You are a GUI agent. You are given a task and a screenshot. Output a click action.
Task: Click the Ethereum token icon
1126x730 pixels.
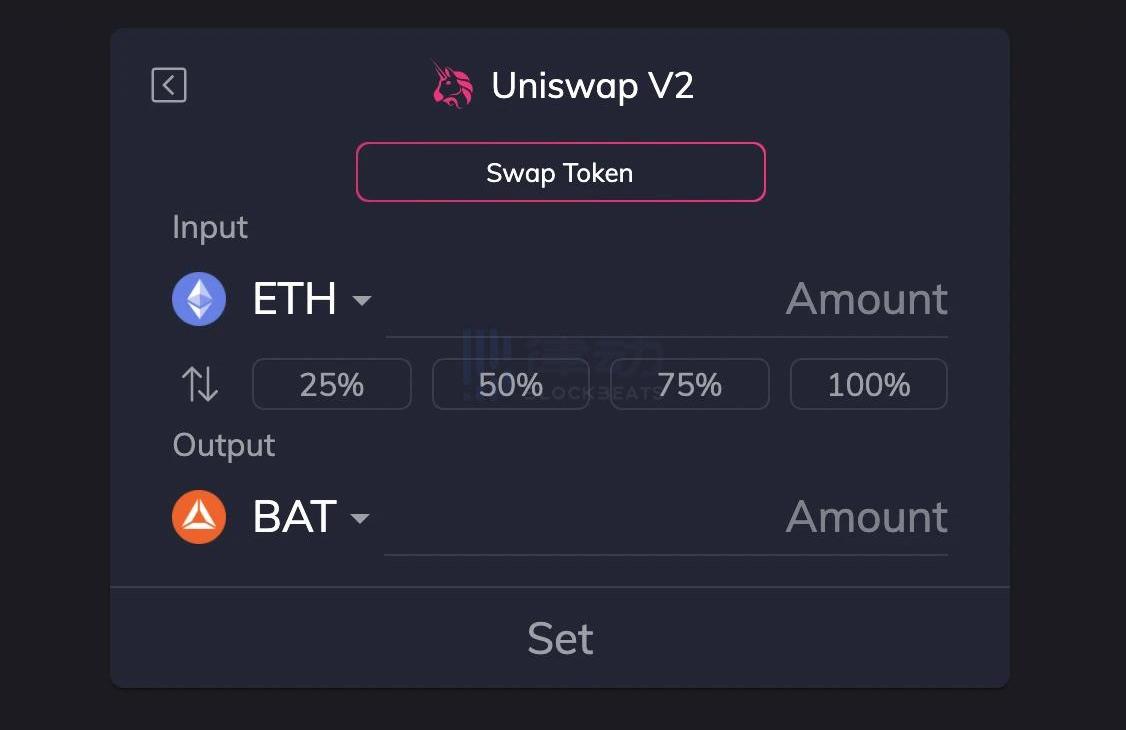tap(199, 299)
